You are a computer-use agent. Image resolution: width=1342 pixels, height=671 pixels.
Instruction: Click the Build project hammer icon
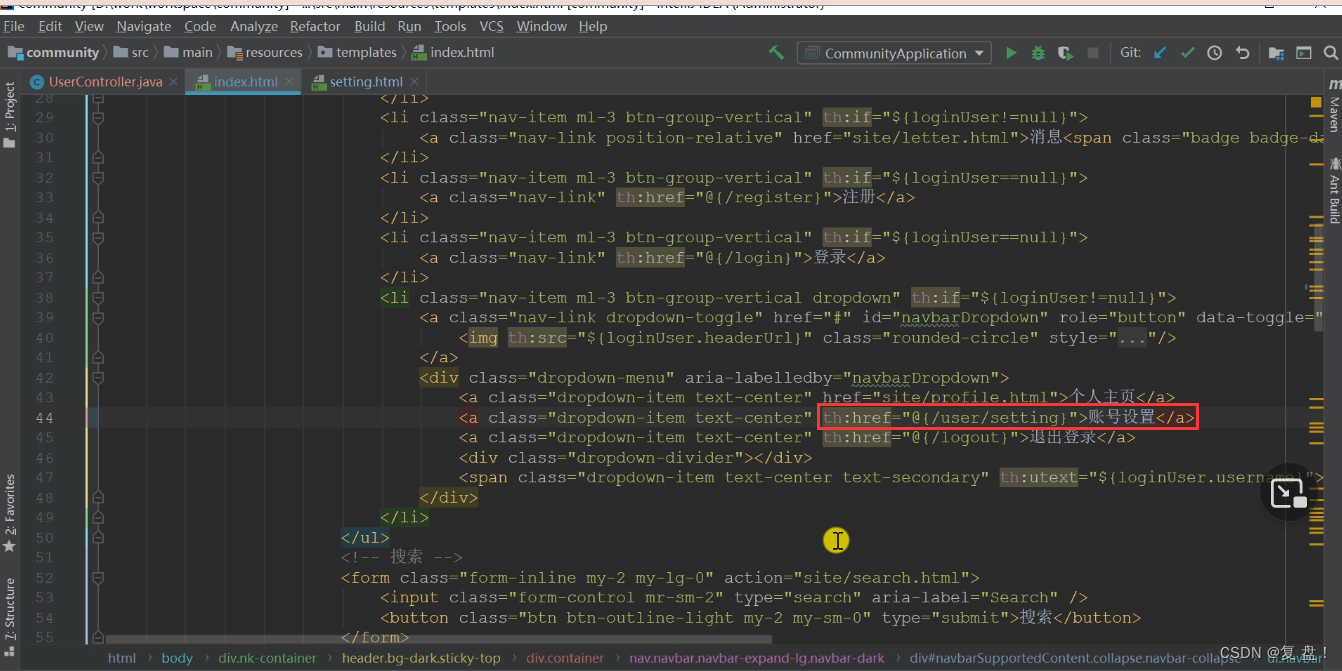pos(776,53)
